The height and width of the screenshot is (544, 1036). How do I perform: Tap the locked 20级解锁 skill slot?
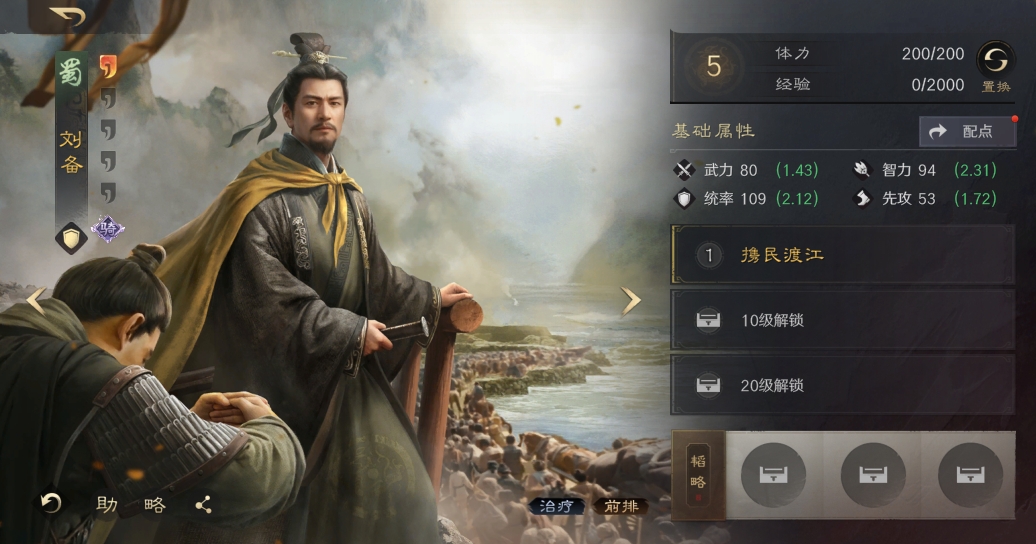coord(843,385)
